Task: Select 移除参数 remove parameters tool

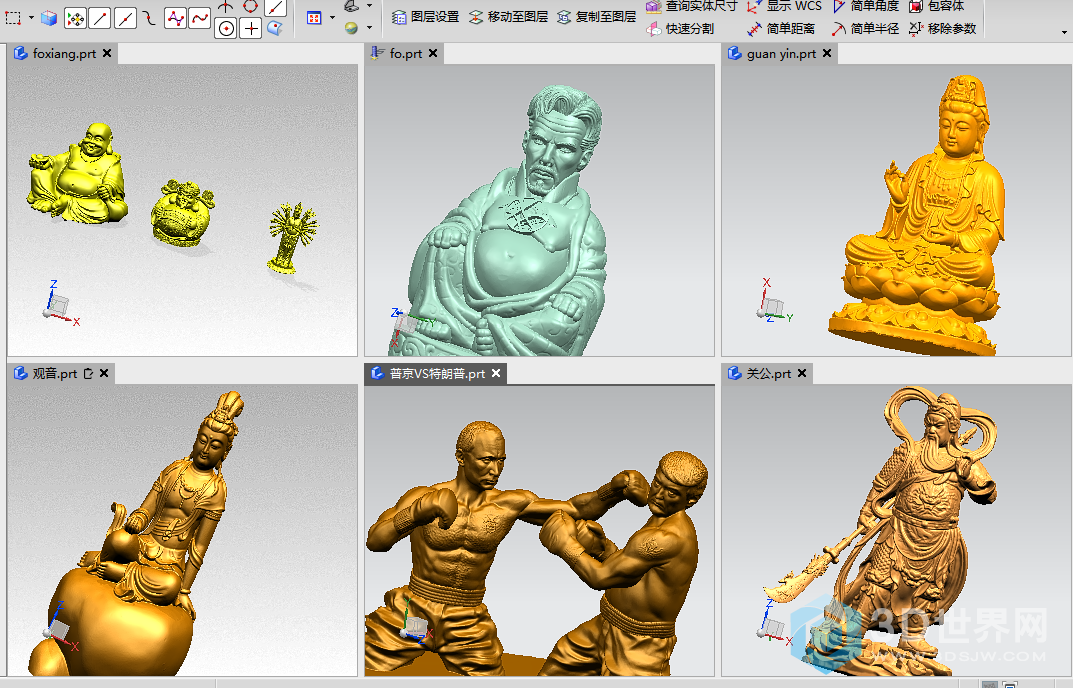Action: pyautogui.click(x=942, y=29)
